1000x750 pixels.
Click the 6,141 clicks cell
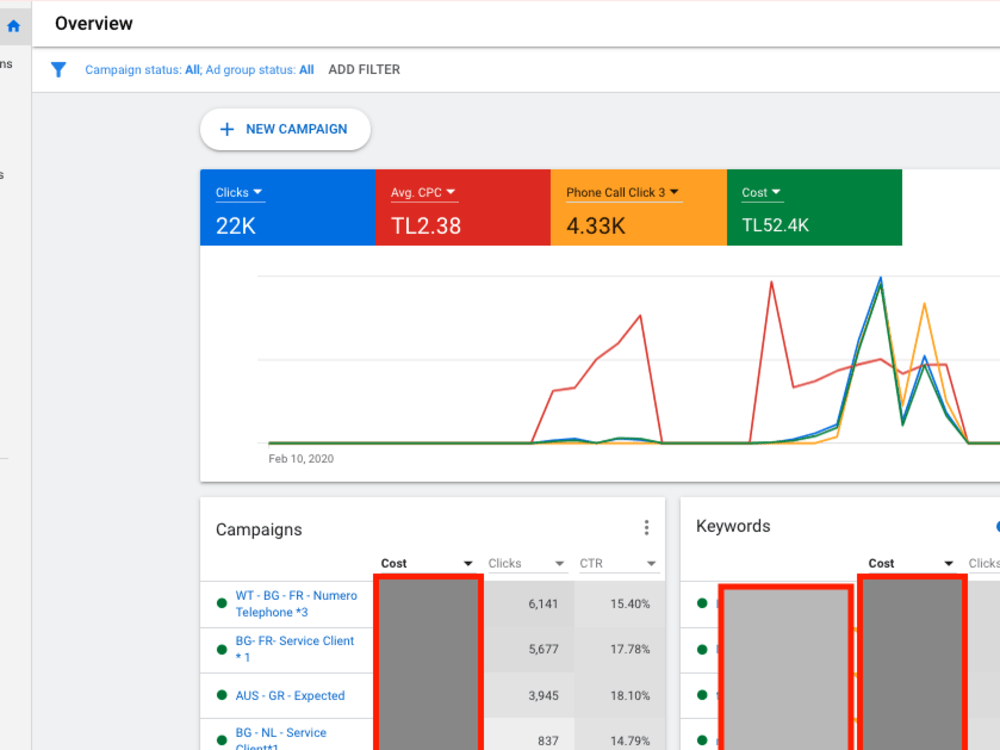(x=543, y=604)
